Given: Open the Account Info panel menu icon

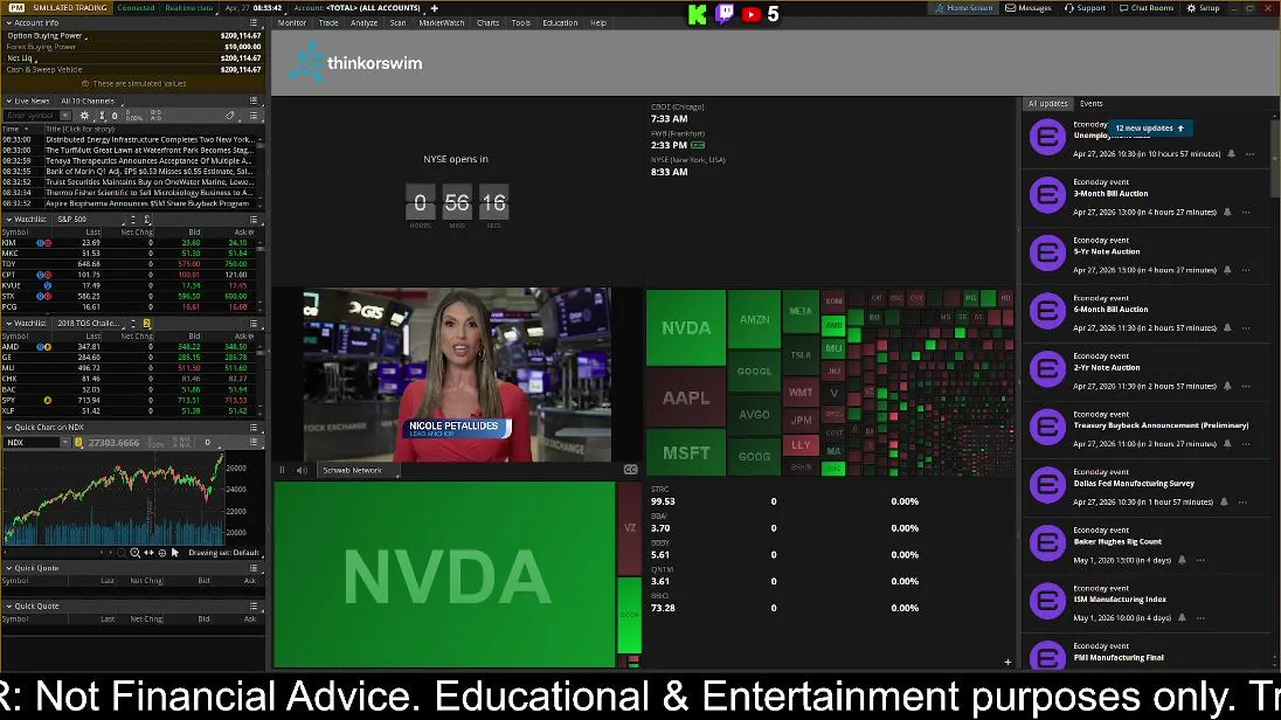Looking at the screenshot, I should click(254, 22).
